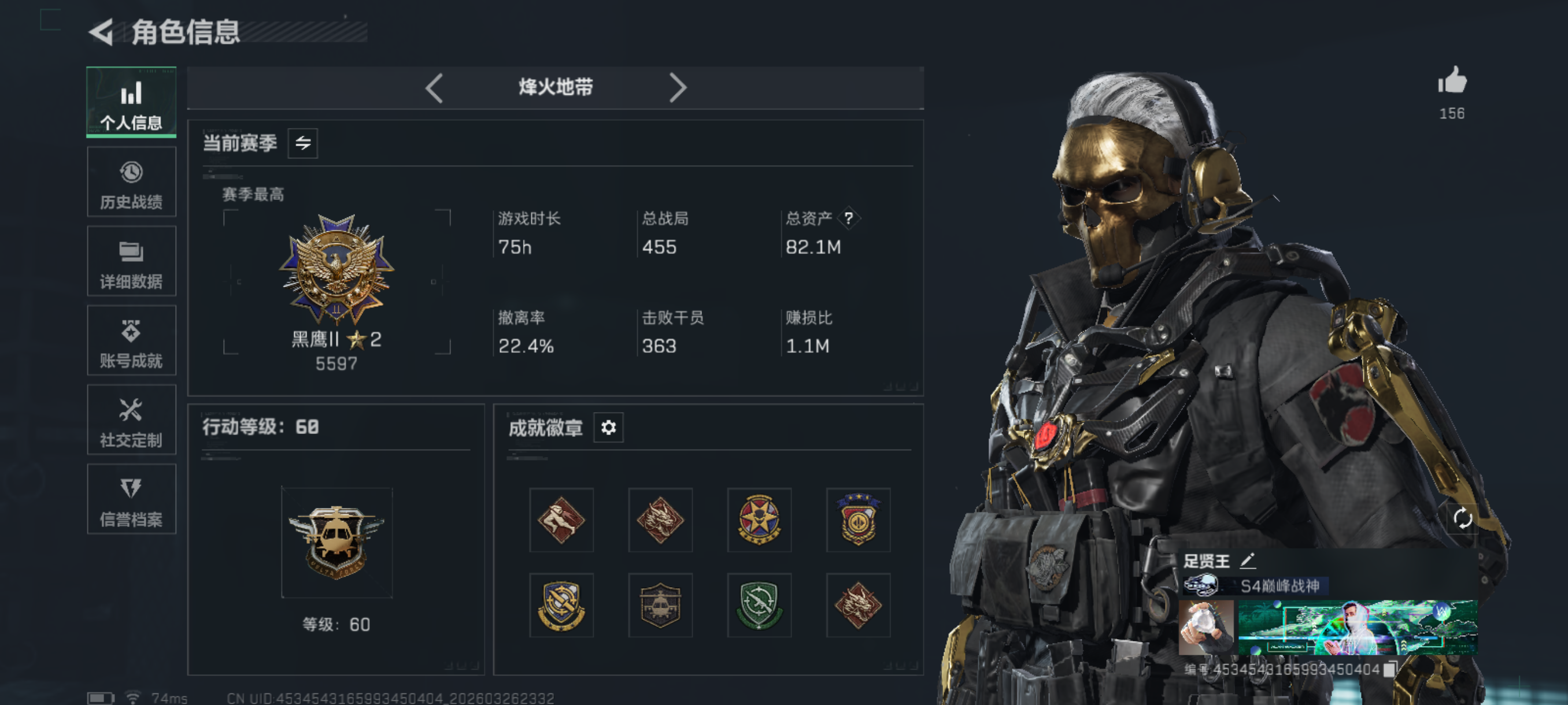Copy the player ID number with copy icon
Viewport: 1568px width, 705px height.
tap(1390, 669)
